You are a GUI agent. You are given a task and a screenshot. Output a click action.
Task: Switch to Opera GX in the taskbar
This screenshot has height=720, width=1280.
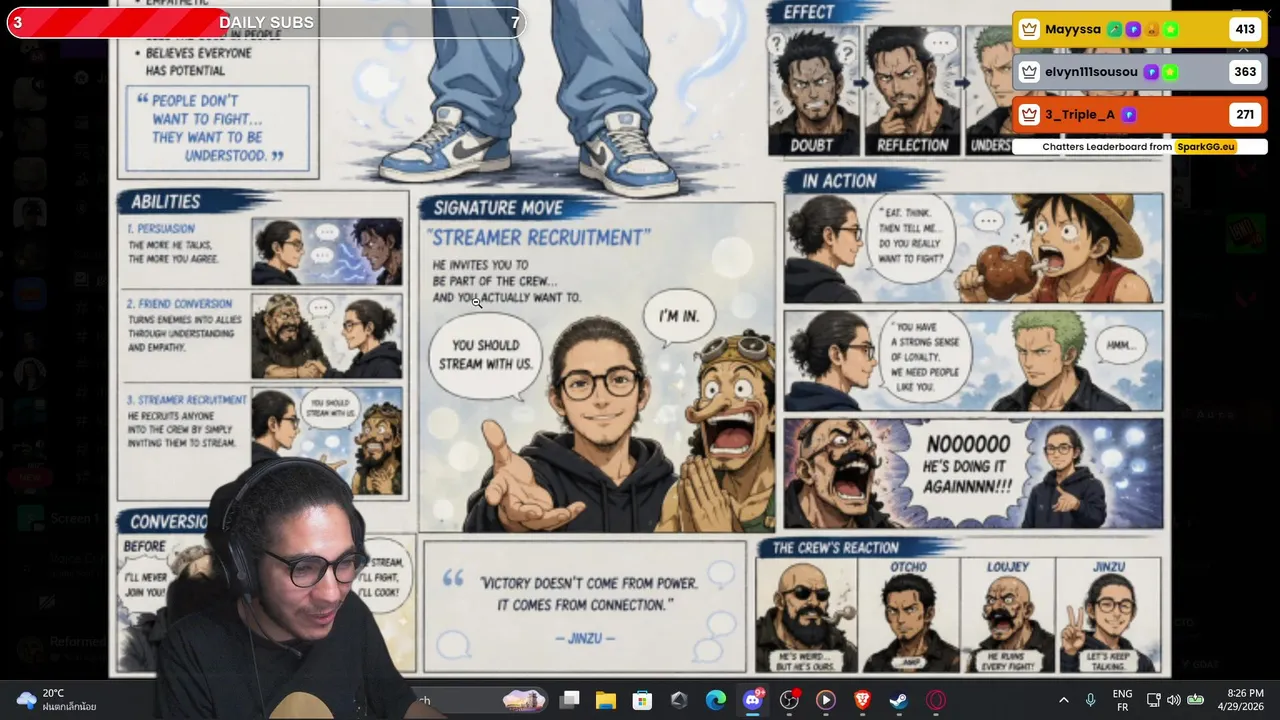coord(936,699)
